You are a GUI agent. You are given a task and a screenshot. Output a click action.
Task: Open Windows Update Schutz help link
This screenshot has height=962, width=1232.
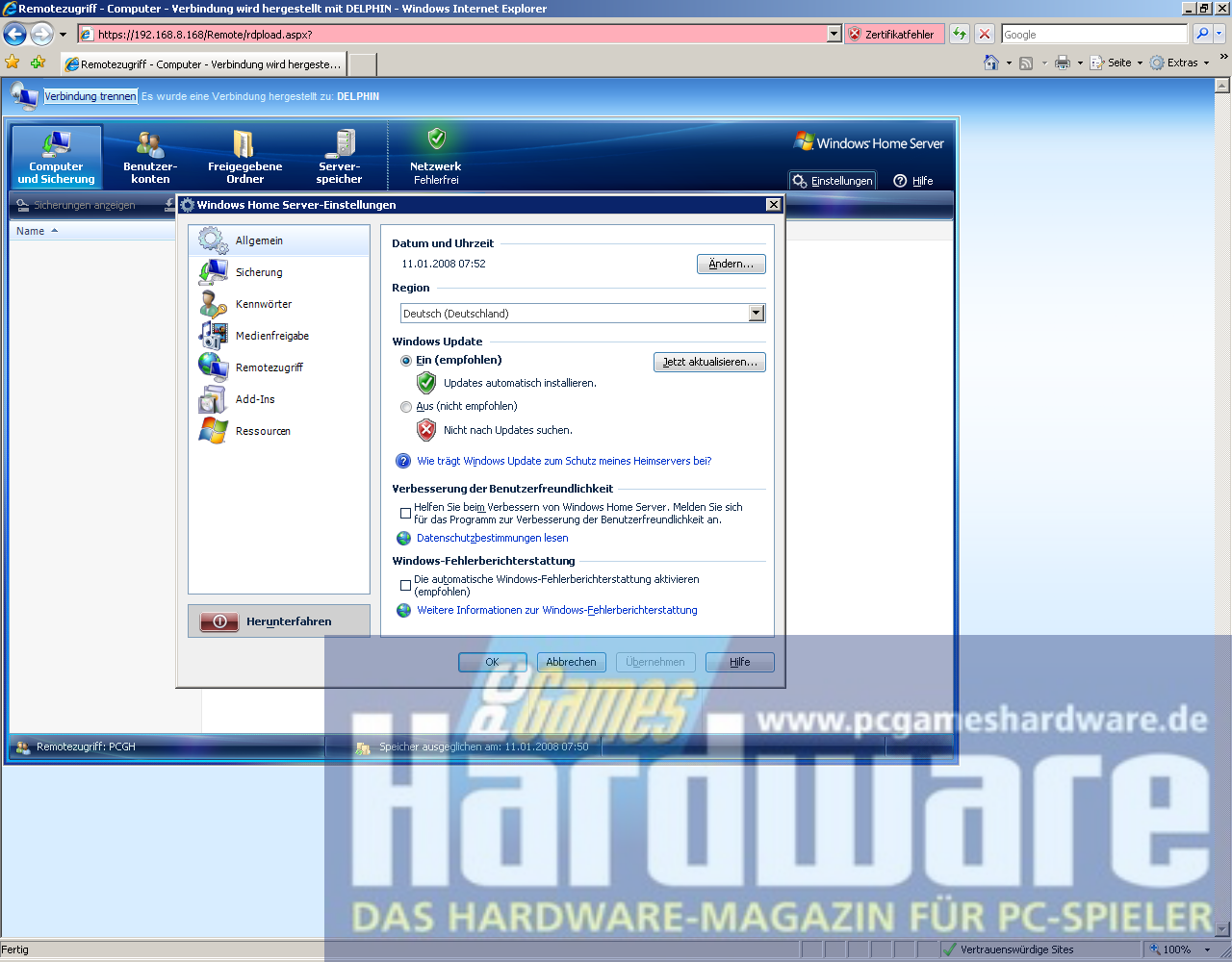click(564, 461)
